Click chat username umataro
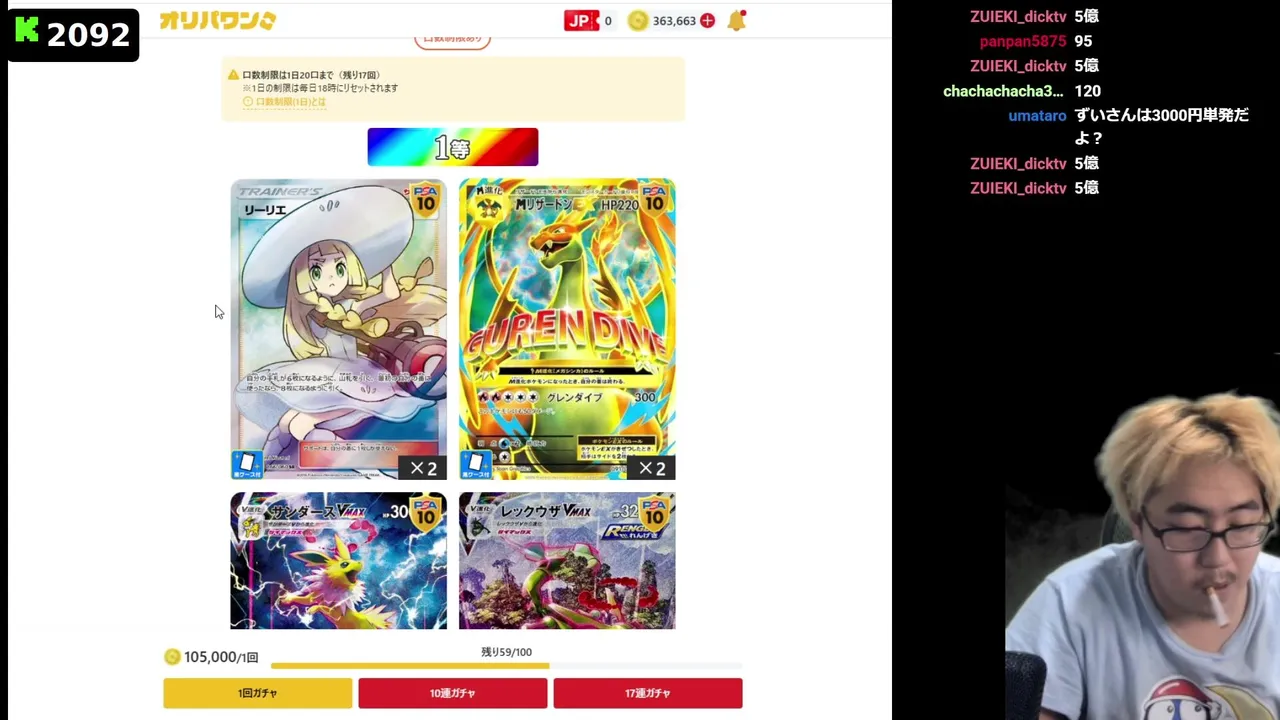 click(x=1037, y=116)
